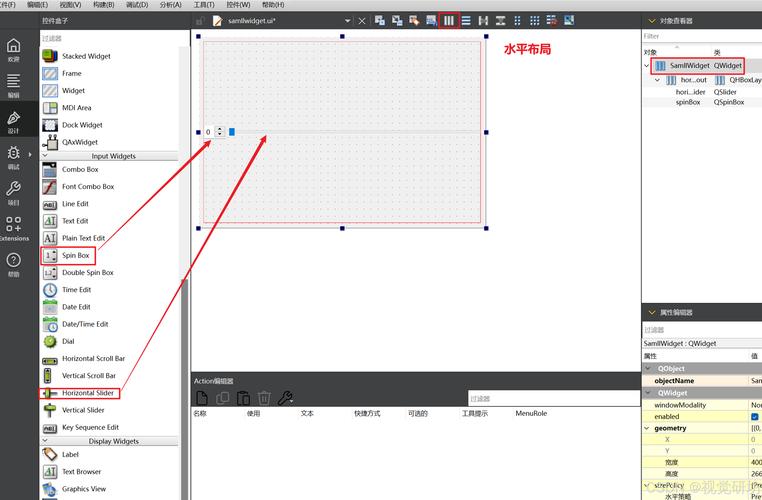The width and height of the screenshot is (762, 500).
Task: Select the Spin Box widget icon
Action: coord(50,256)
